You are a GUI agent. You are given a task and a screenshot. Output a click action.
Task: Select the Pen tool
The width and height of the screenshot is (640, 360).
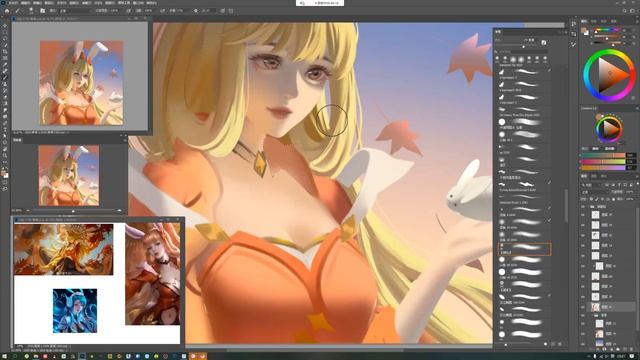5,123
